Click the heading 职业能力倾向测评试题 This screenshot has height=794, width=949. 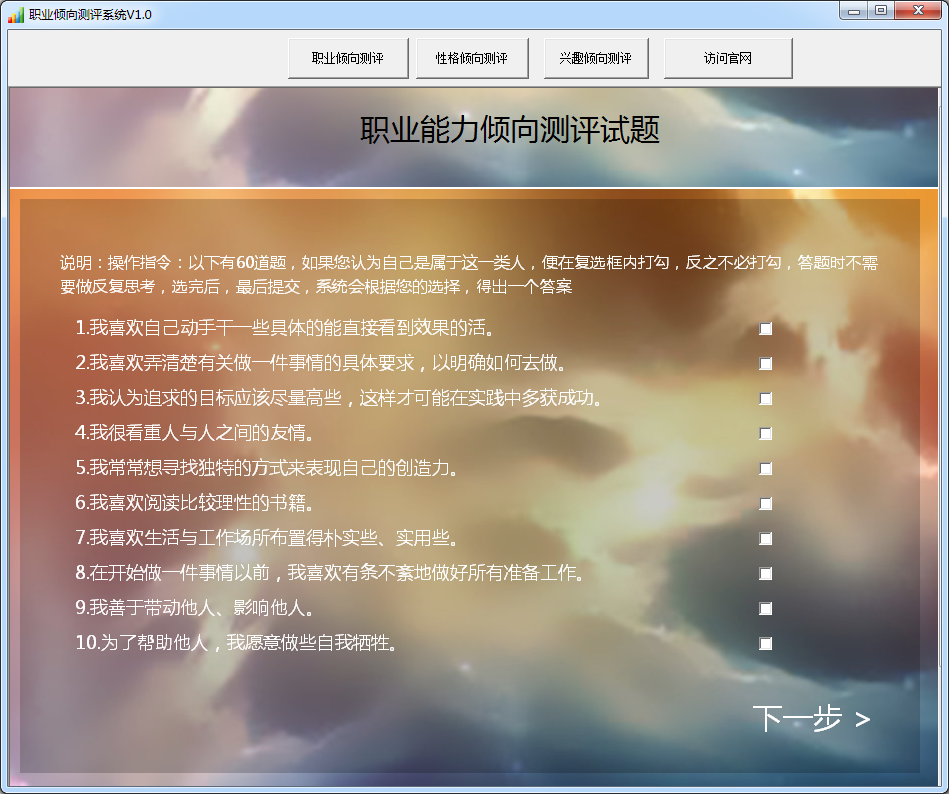(510, 130)
